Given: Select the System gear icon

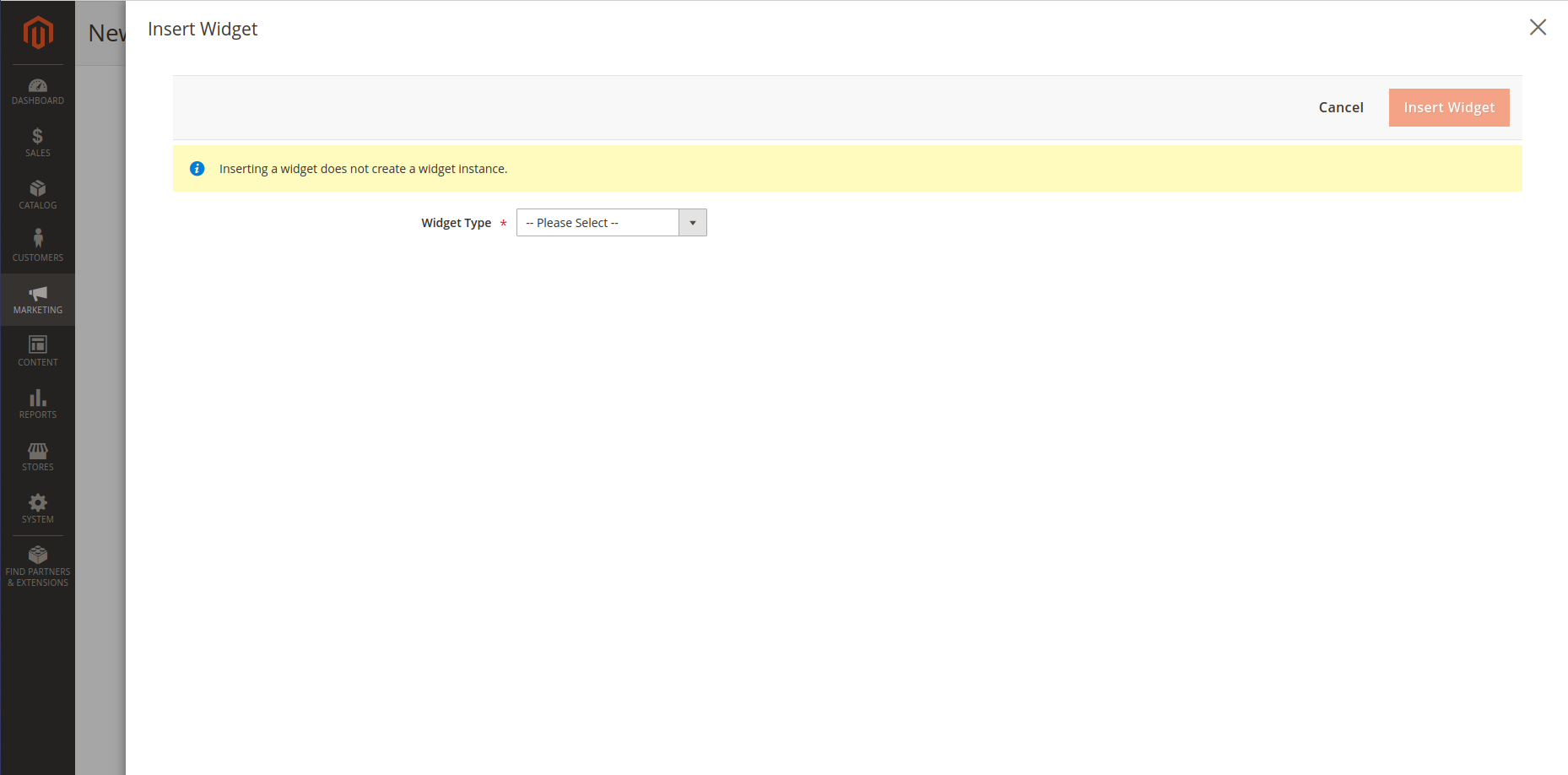Looking at the screenshot, I should [x=38, y=507].
